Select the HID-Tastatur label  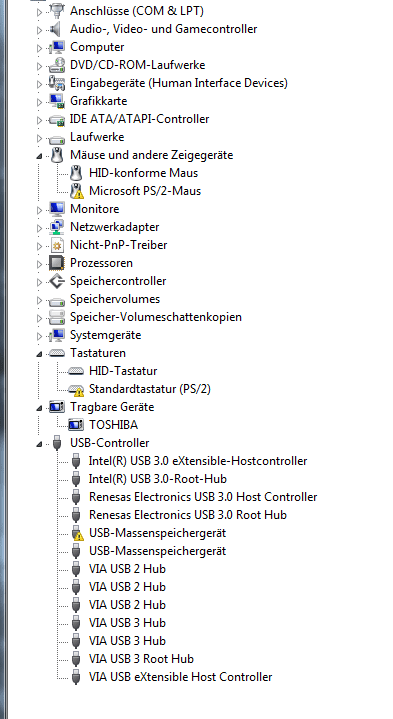pos(123,371)
